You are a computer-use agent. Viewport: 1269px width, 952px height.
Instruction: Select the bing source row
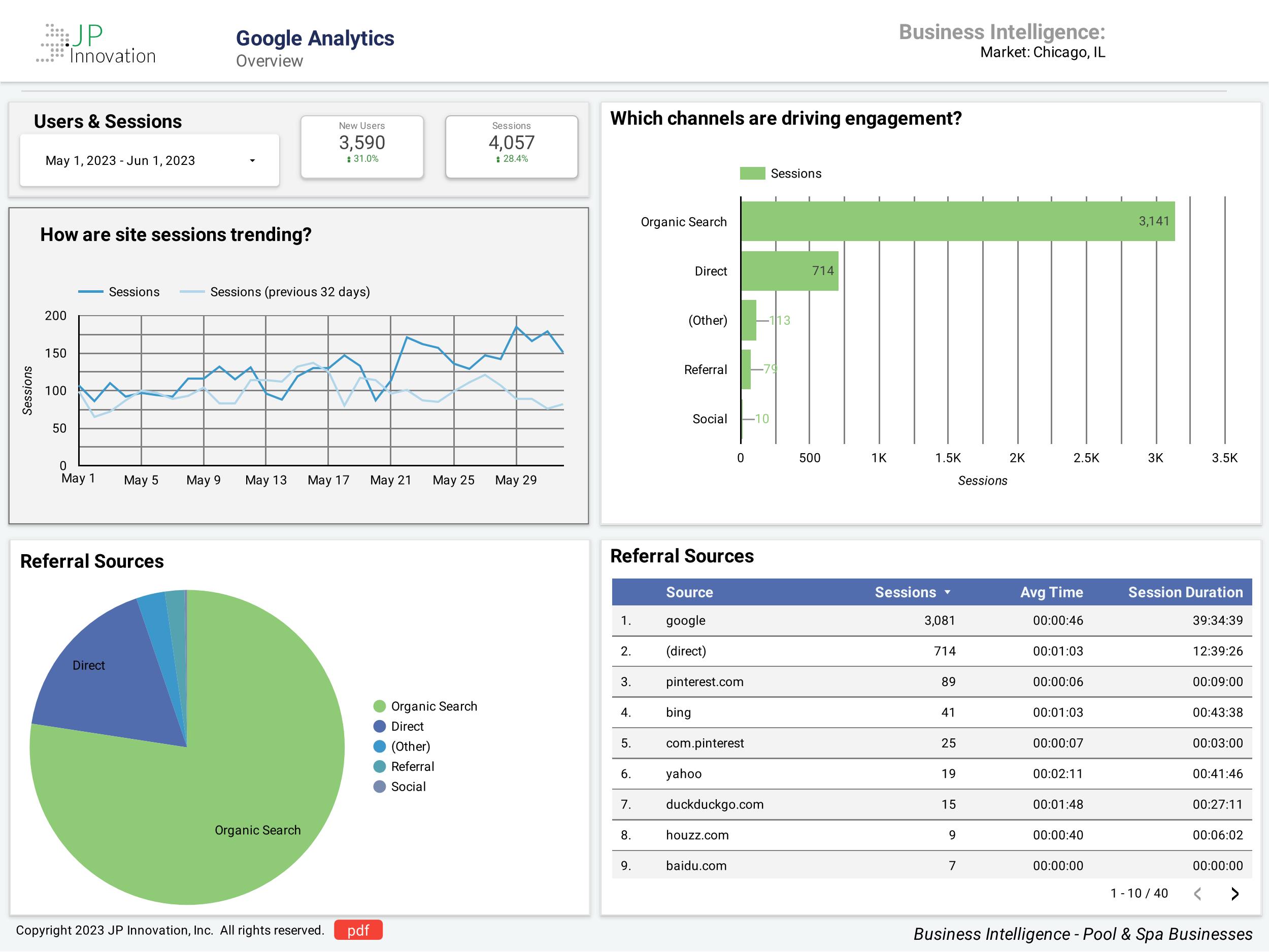click(x=931, y=712)
